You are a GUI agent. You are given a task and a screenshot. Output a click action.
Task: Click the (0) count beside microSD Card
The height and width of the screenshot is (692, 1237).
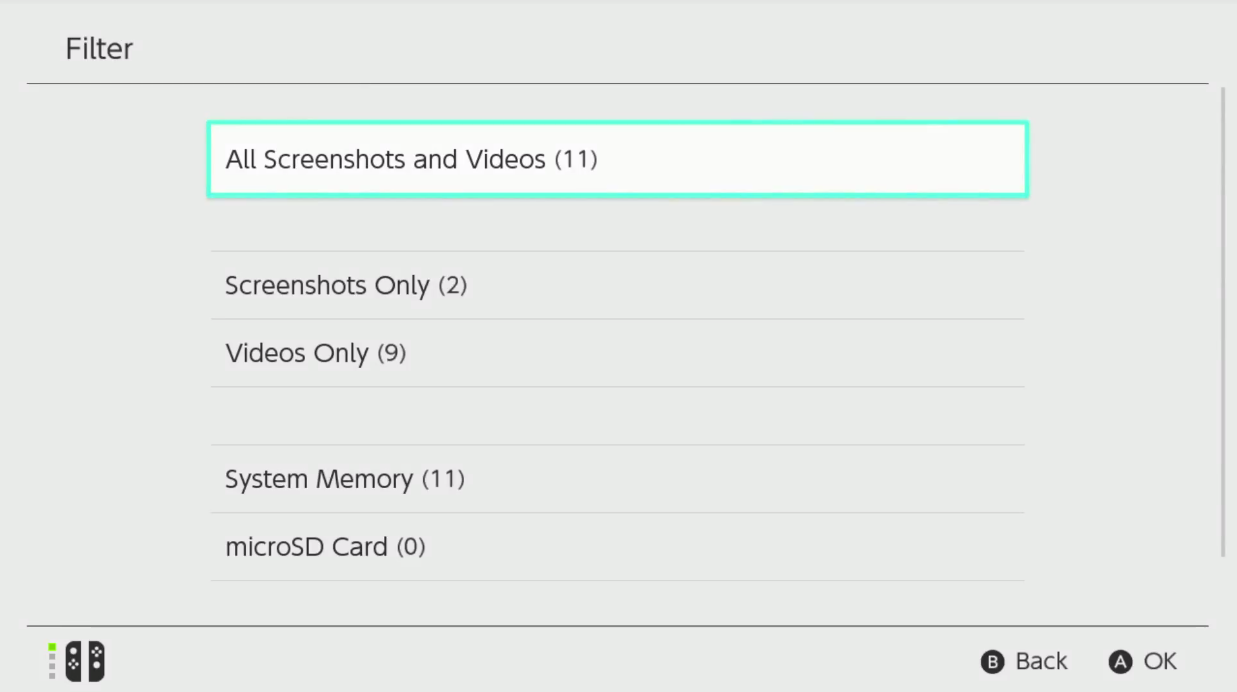click(410, 547)
